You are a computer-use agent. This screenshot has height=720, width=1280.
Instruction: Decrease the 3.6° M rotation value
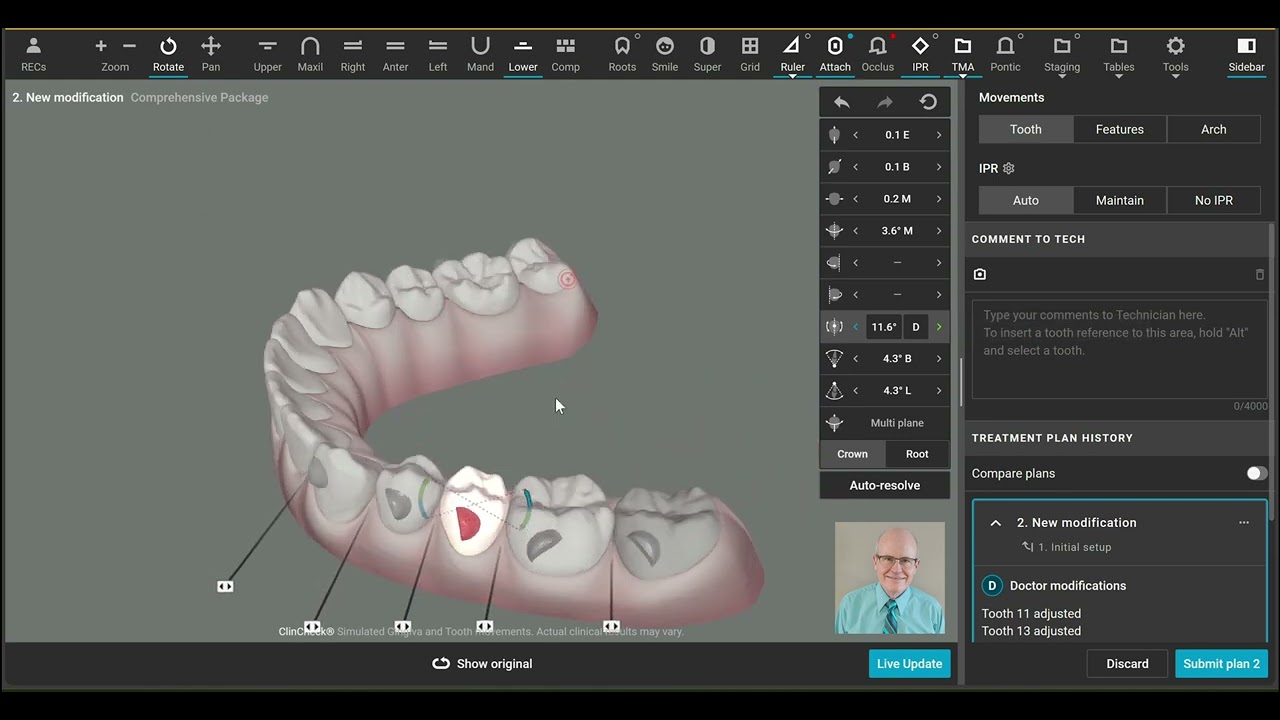point(855,231)
